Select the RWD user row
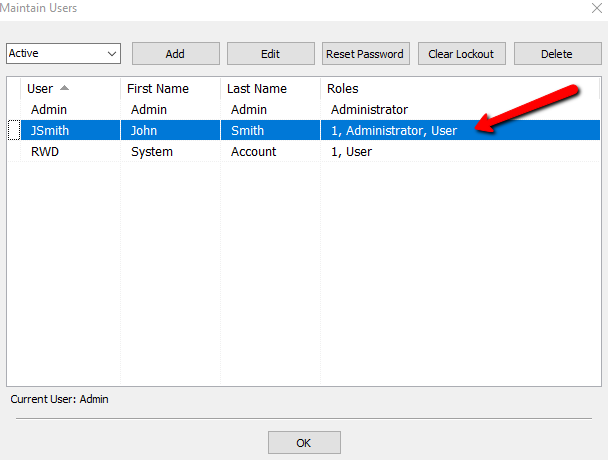The width and height of the screenshot is (608, 460). pos(304,151)
